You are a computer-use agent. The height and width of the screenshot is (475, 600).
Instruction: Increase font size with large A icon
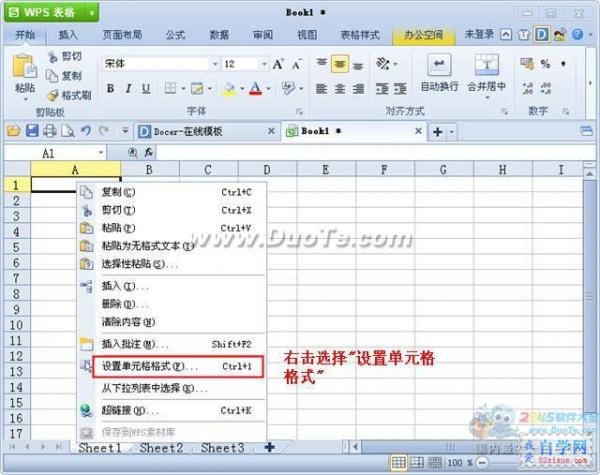pyautogui.click(x=278, y=64)
